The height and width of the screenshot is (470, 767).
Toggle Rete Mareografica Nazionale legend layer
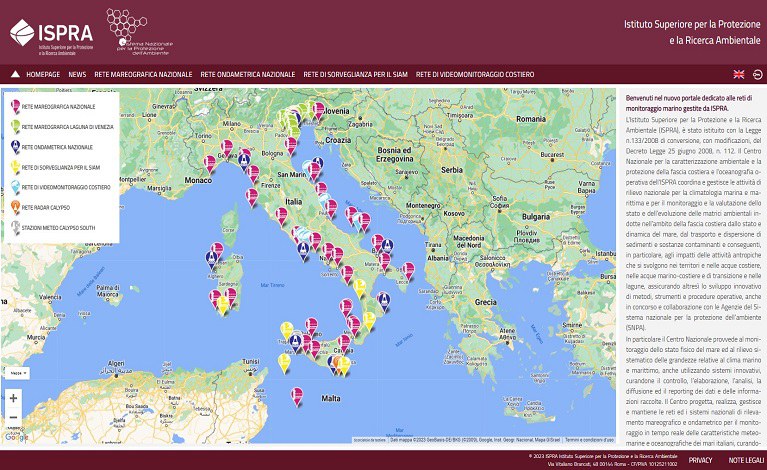(x=58, y=106)
